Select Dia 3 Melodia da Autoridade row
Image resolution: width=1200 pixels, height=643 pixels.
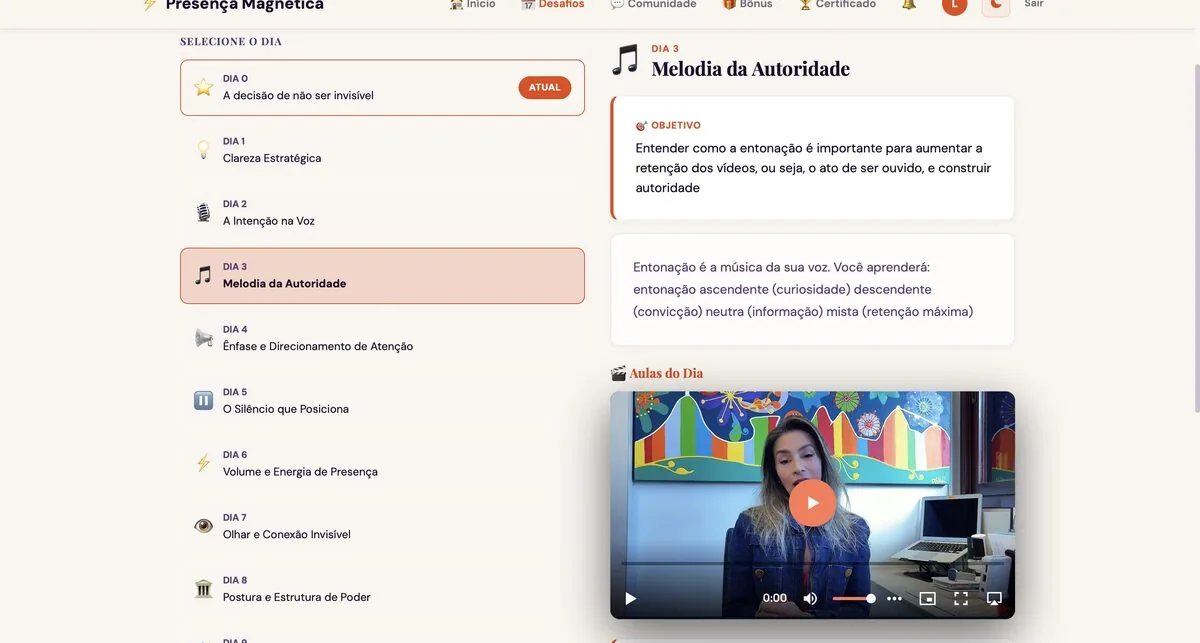pos(382,276)
